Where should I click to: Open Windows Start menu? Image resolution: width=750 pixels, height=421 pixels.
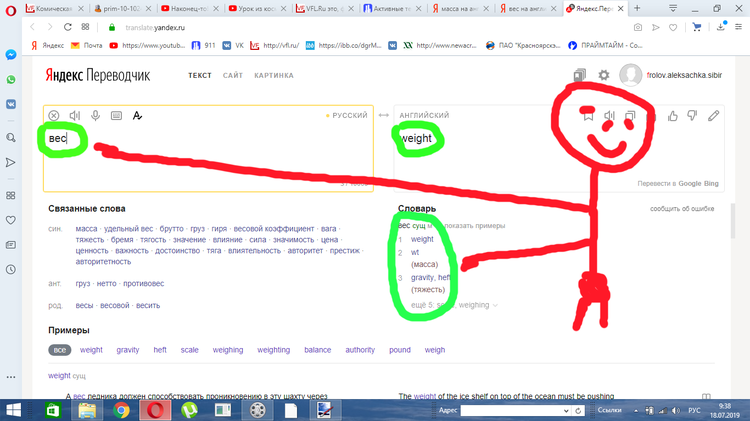13,410
